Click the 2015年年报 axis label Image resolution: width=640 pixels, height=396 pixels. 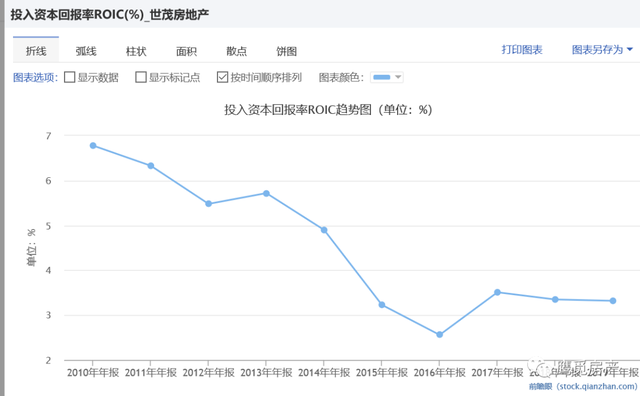click(382, 372)
